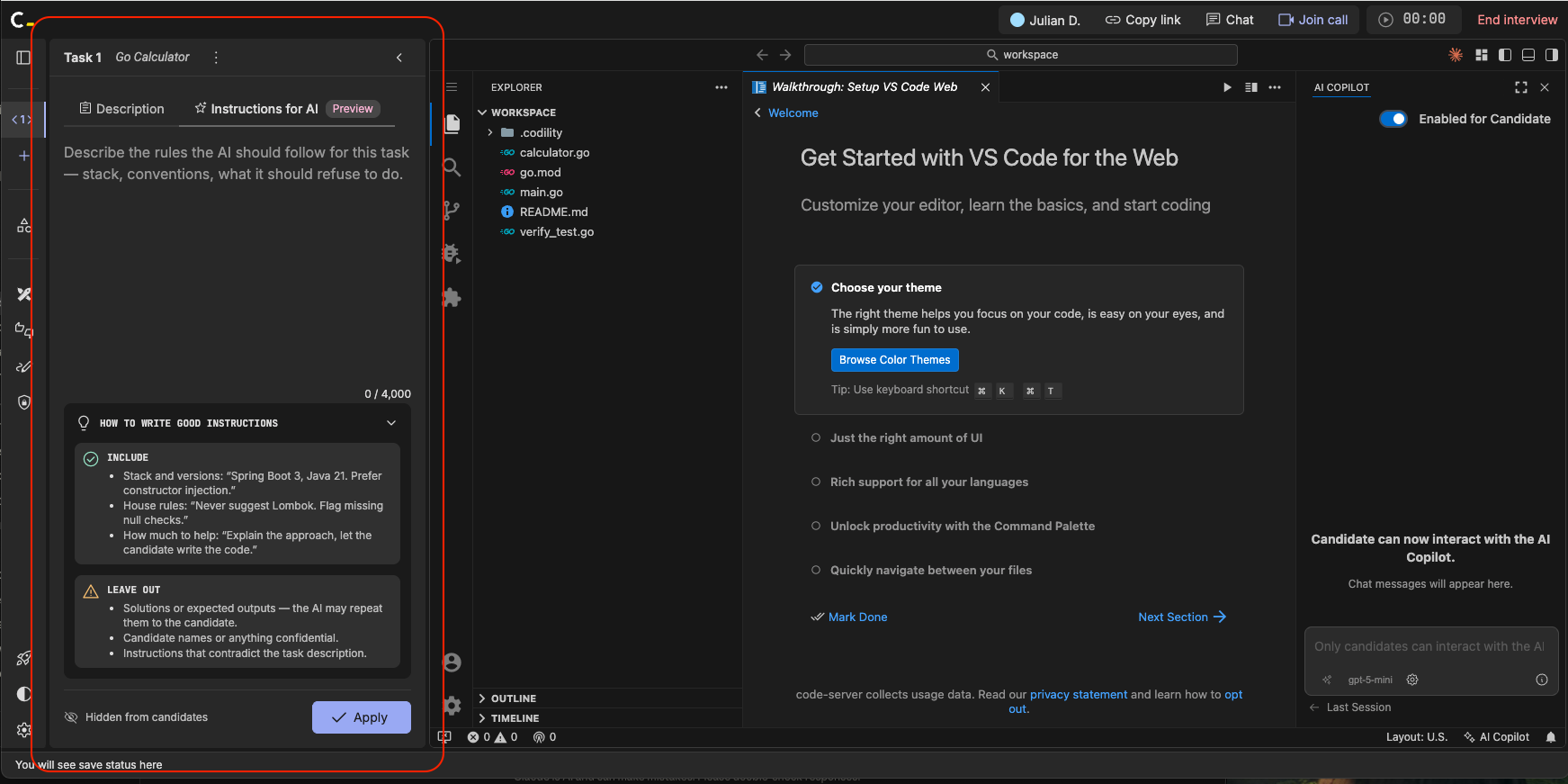The width and height of the screenshot is (1568, 784).
Task: Close the Walkthrough editor tab
Action: pyautogui.click(x=985, y=87)
